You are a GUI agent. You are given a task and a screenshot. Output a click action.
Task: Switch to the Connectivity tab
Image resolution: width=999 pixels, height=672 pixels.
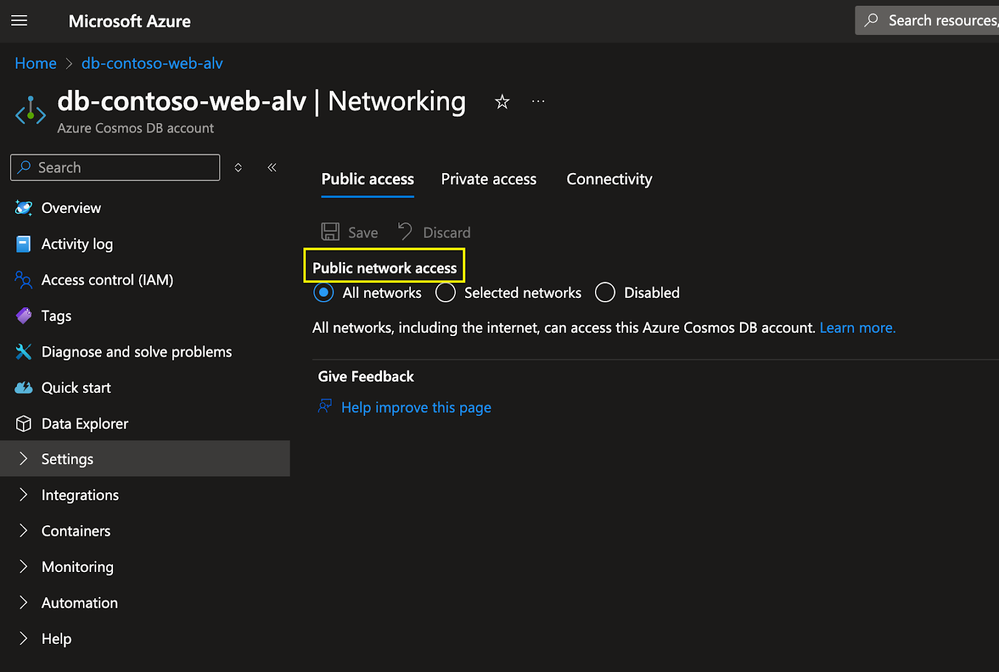609,179
